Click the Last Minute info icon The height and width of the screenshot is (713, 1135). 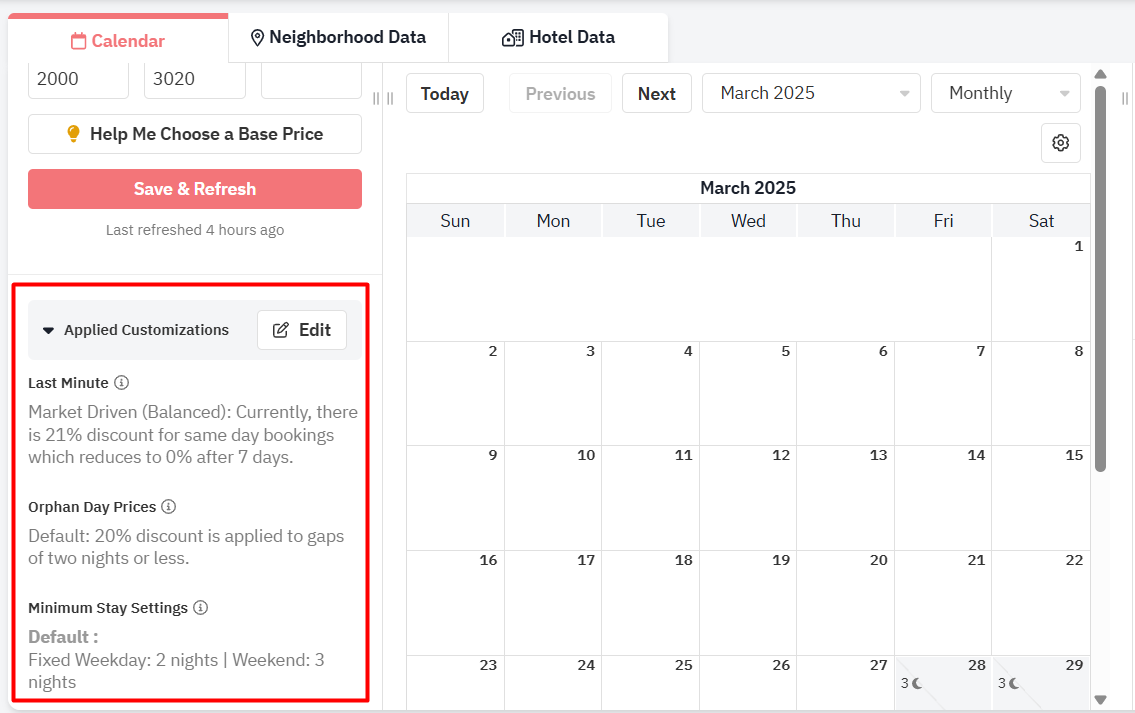(122, 383)
